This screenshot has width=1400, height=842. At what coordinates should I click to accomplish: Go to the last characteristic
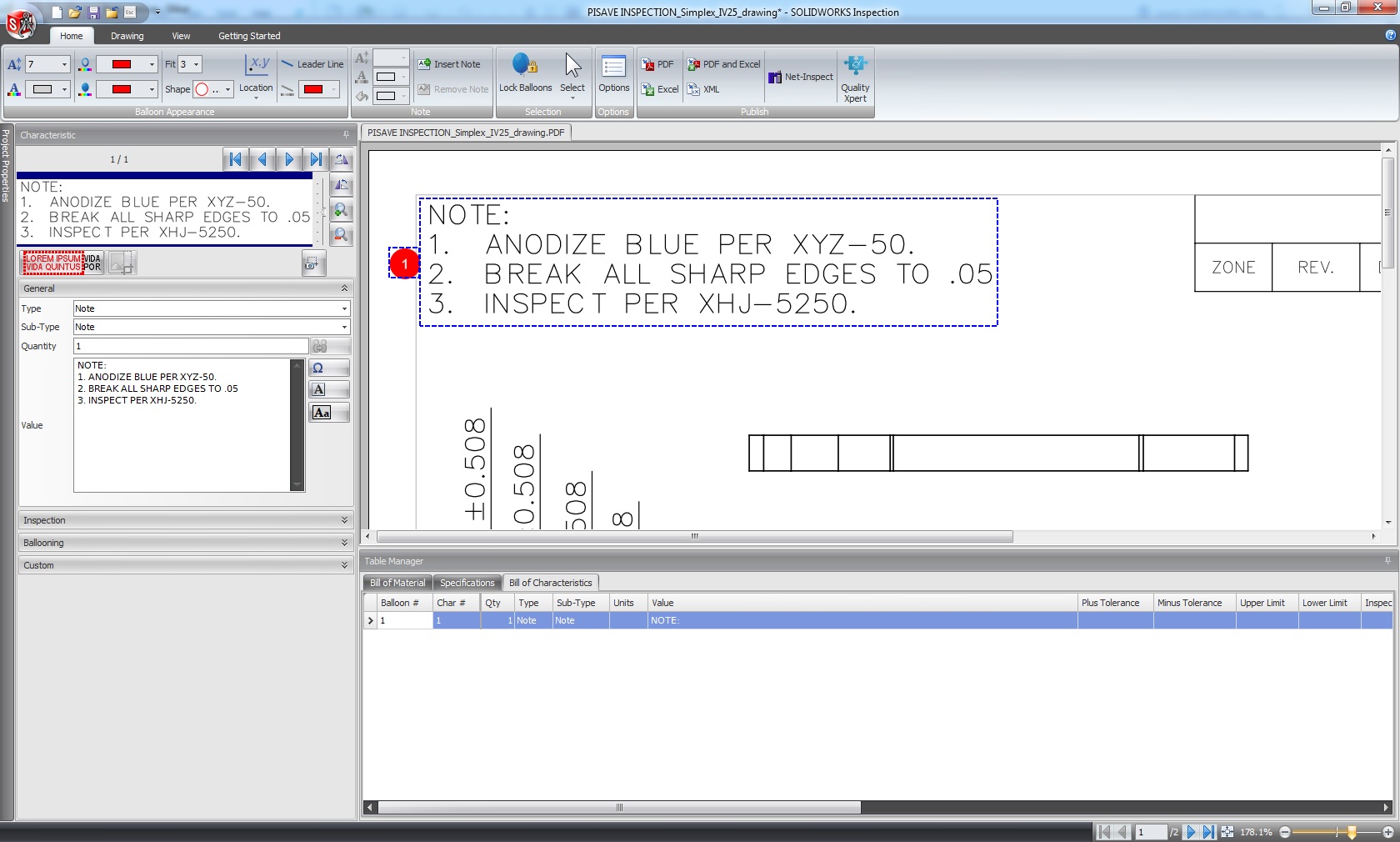click(x=316, y=159)
